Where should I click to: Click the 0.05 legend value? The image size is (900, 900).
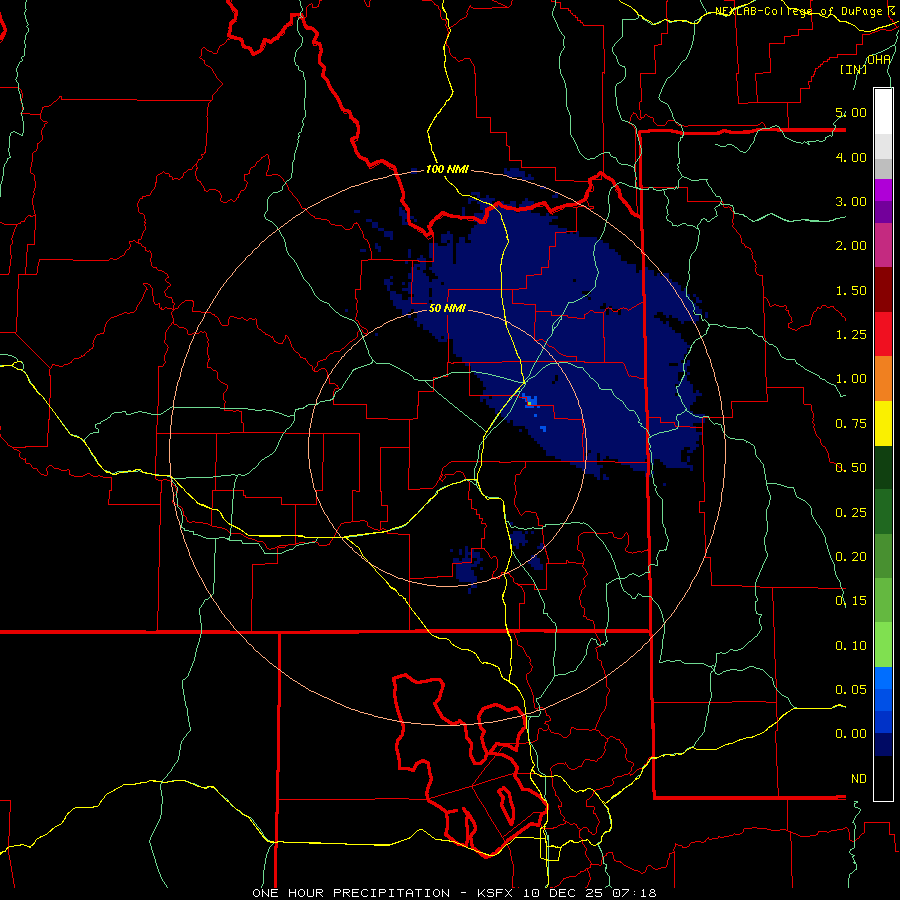point(851,689)
